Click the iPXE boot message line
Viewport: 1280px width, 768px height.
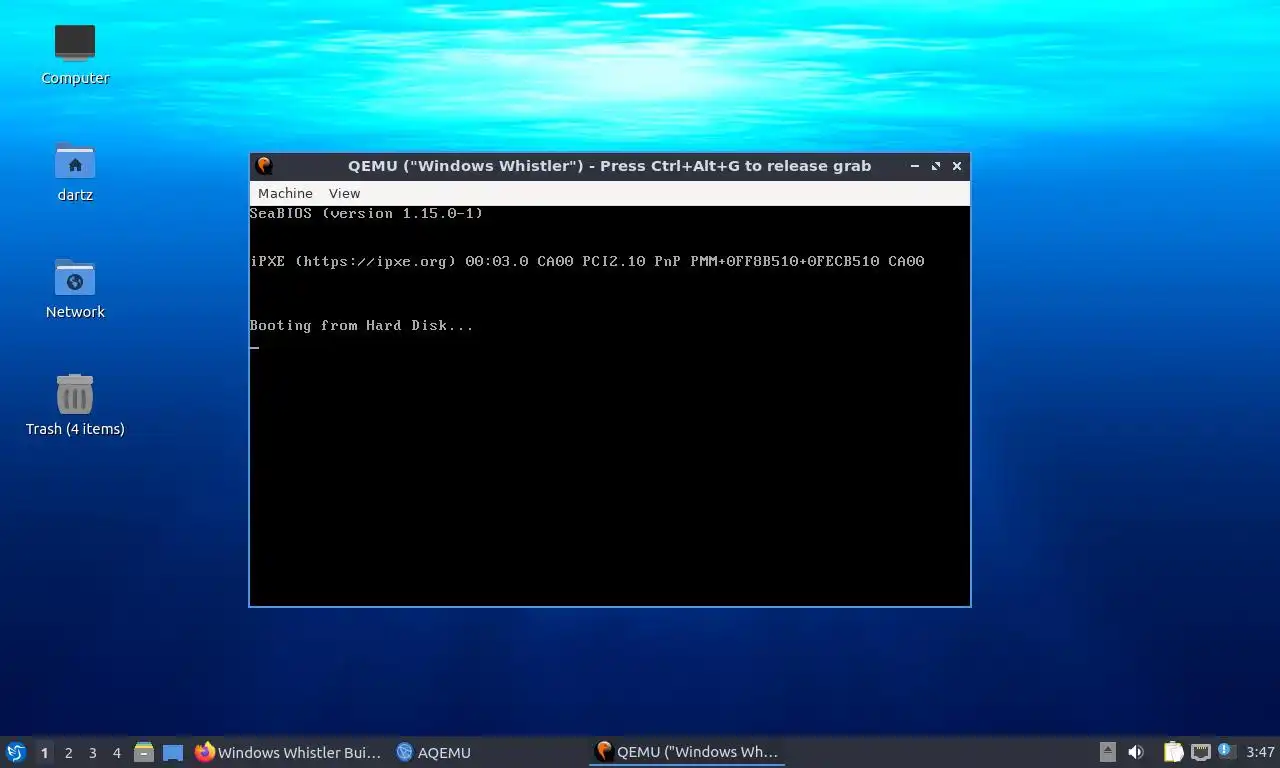[587, 261]
